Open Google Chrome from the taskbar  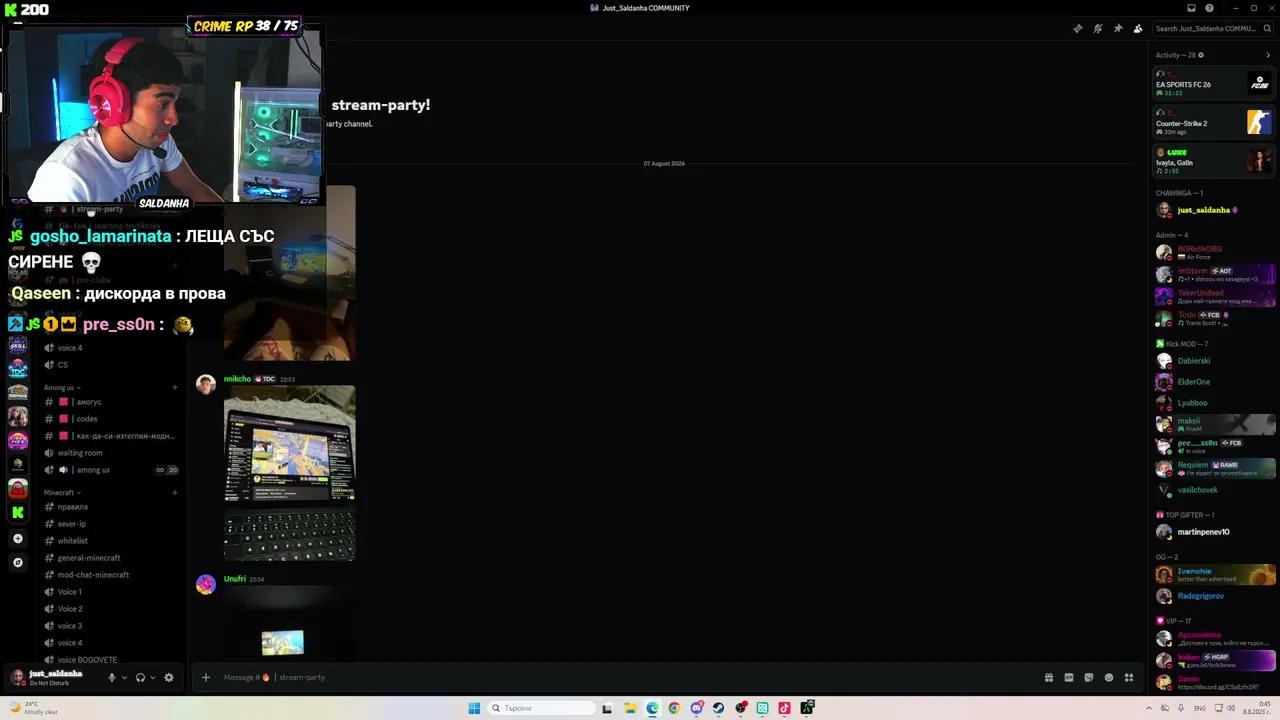click(674, 708)
